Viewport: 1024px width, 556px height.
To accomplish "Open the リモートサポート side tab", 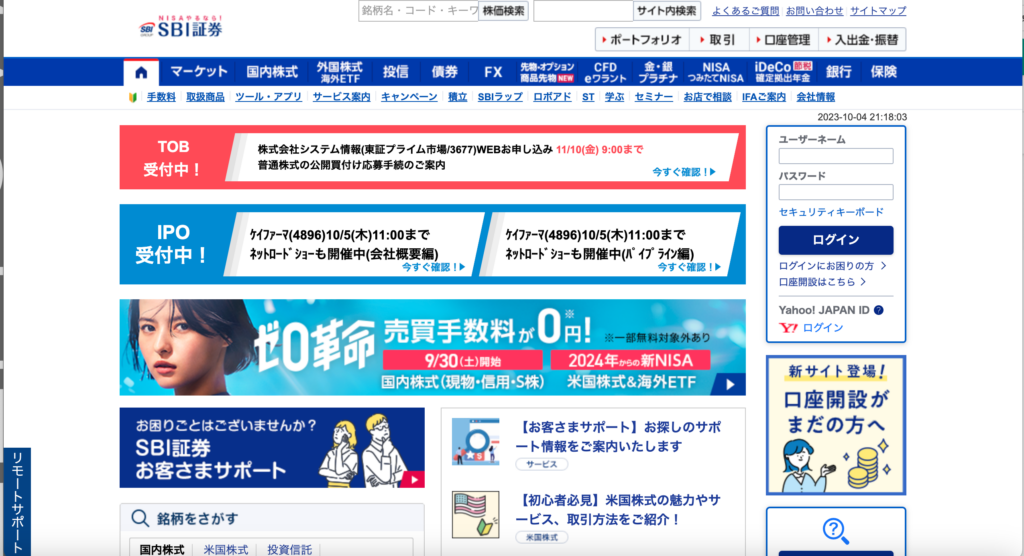I will [x=17, y=502].
